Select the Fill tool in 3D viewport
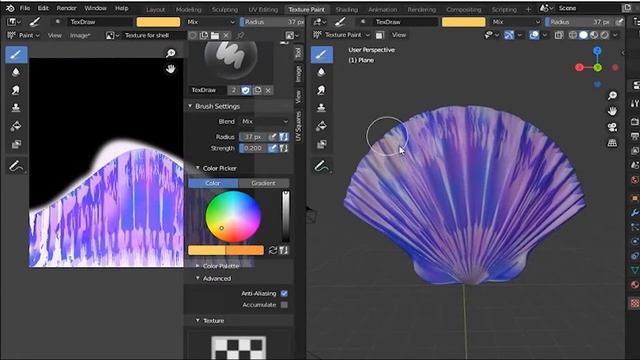Viewport: 640px width, 360px height. pos(321,126)
